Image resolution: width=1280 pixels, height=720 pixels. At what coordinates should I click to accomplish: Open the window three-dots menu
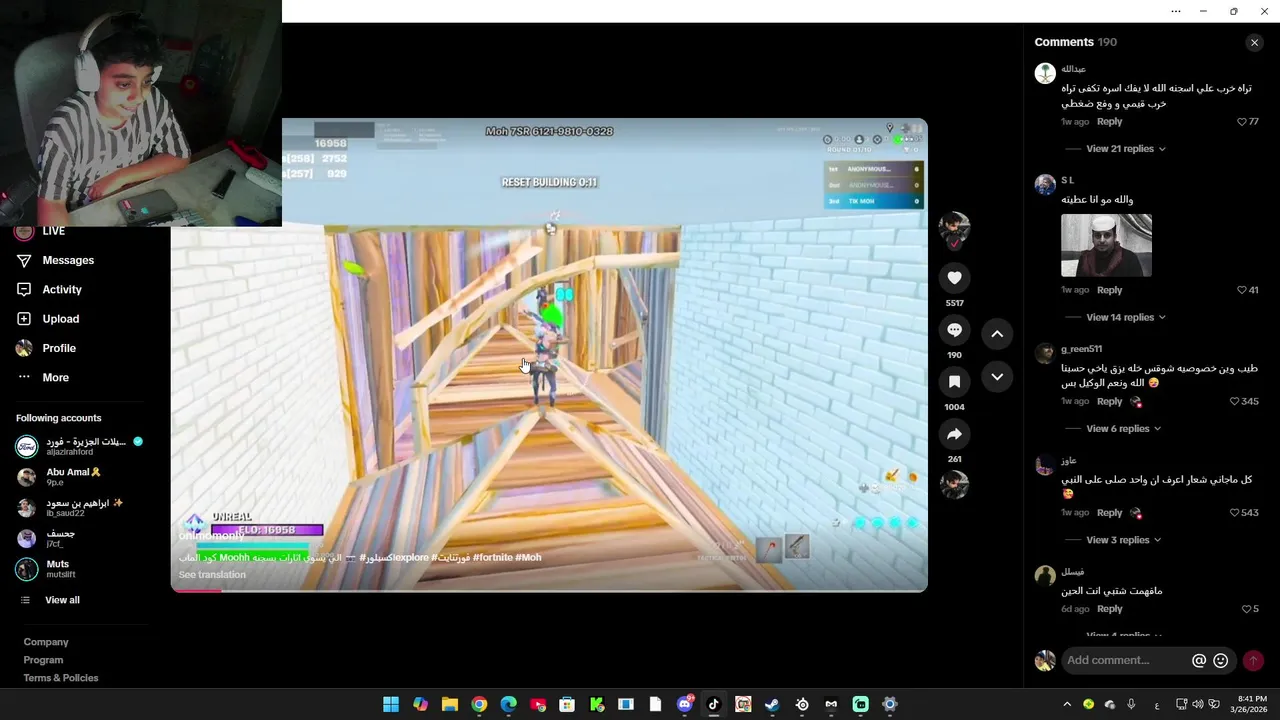1176,11
